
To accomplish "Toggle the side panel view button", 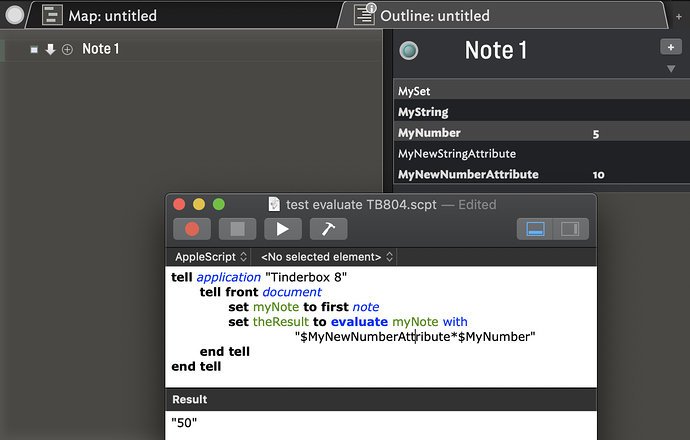I will coord(570,229).
